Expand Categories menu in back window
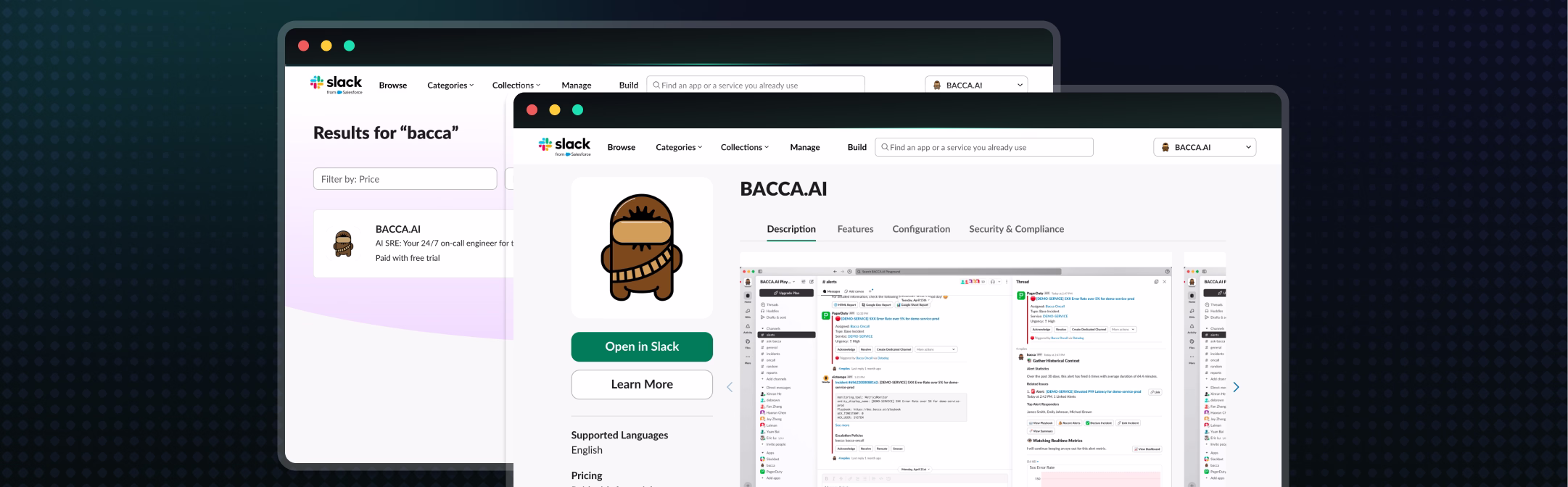 [x=450, y=86]
